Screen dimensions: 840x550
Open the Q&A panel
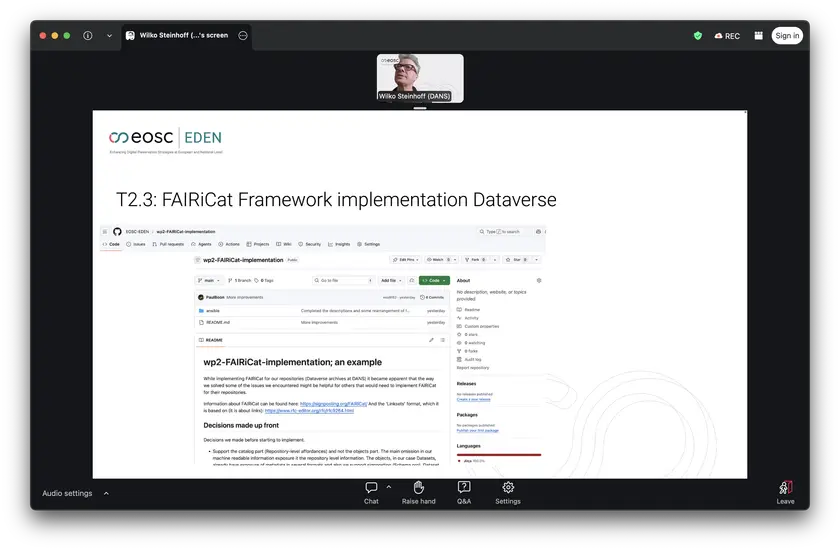pos(464,493)
